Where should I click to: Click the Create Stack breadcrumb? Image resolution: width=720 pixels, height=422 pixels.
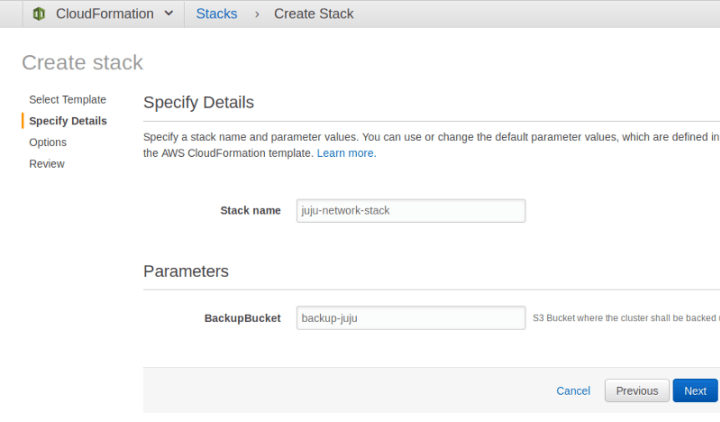313,14
